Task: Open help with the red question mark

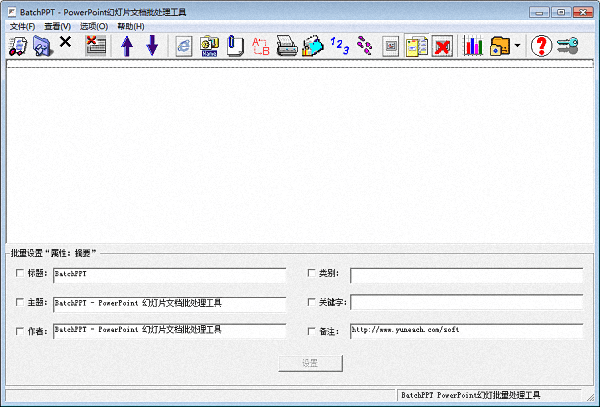Action: point(541,46)
